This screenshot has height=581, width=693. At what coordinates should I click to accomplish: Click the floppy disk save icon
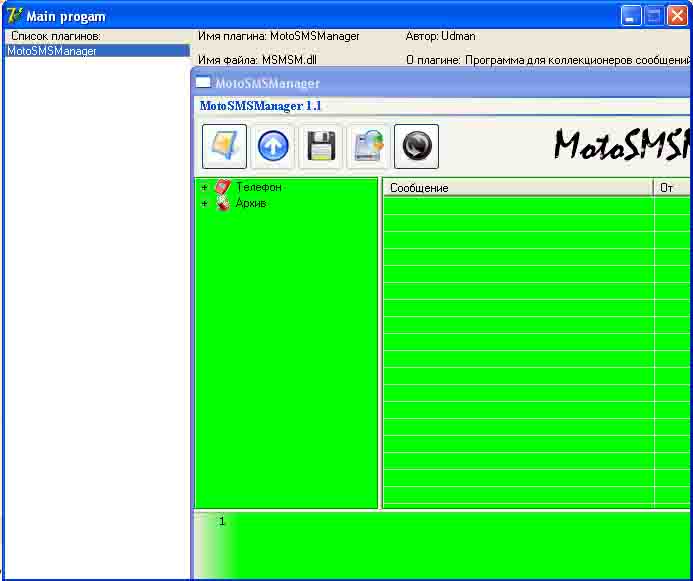[x=321, y=146]
